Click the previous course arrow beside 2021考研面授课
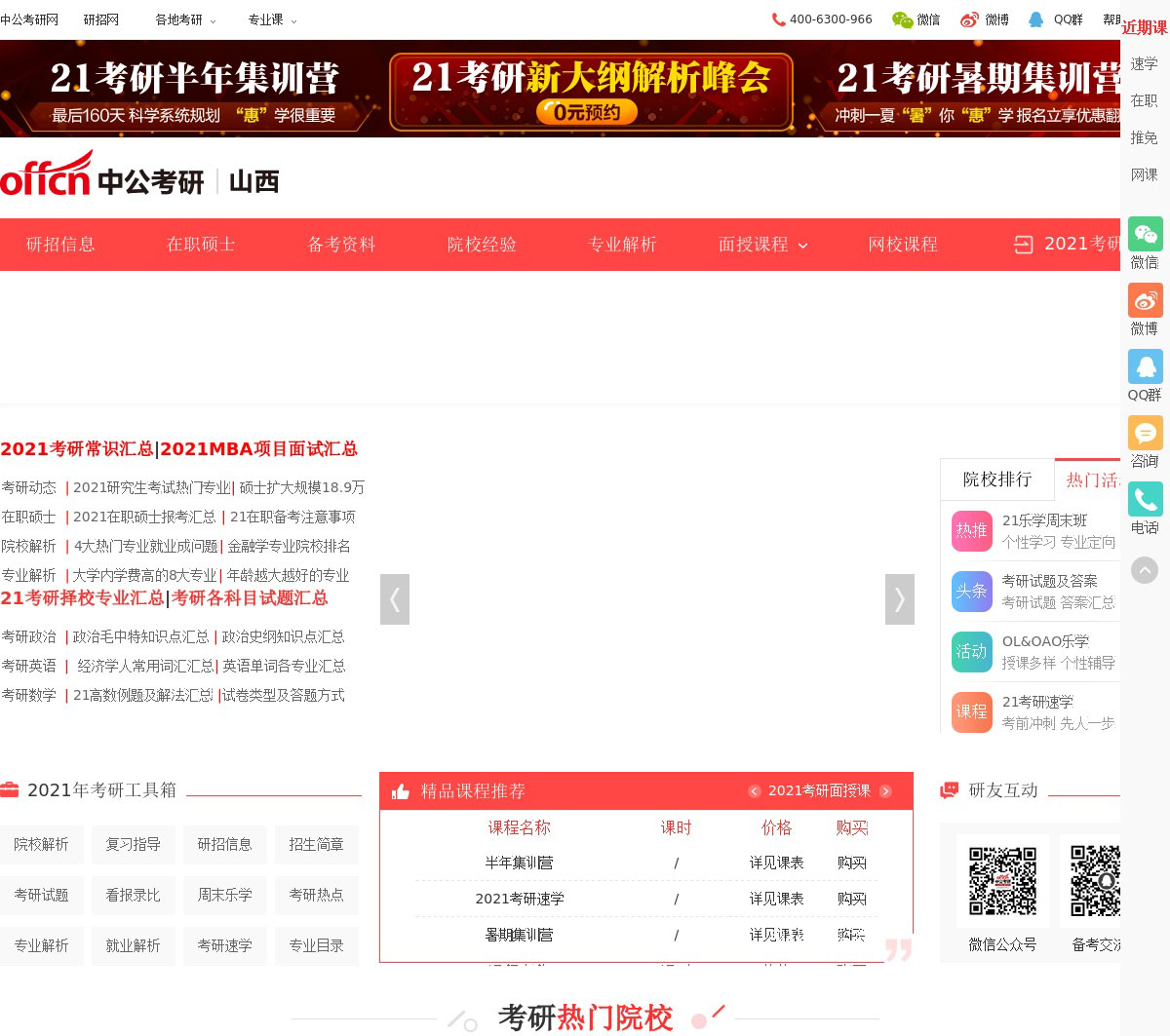Image resolution: width=1170 pixels, height=1036 pixels. [754, 791]
